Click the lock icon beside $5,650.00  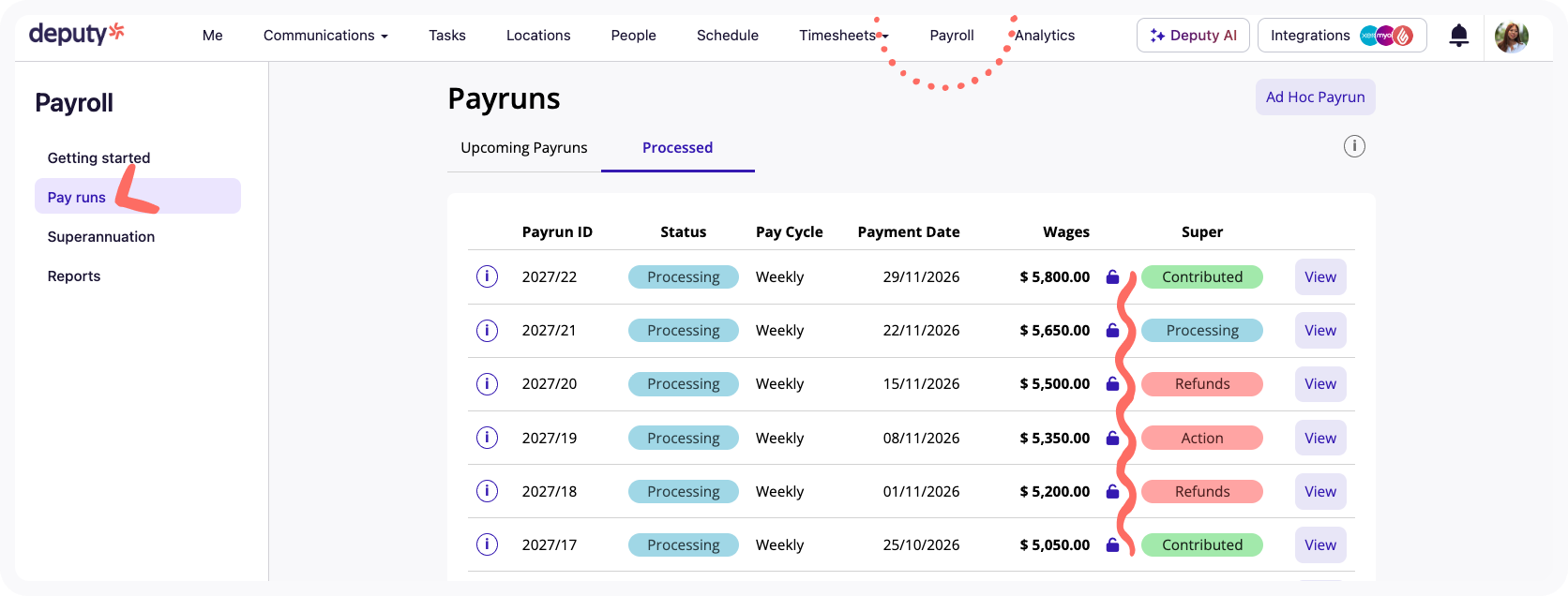tap(1112, 330)
